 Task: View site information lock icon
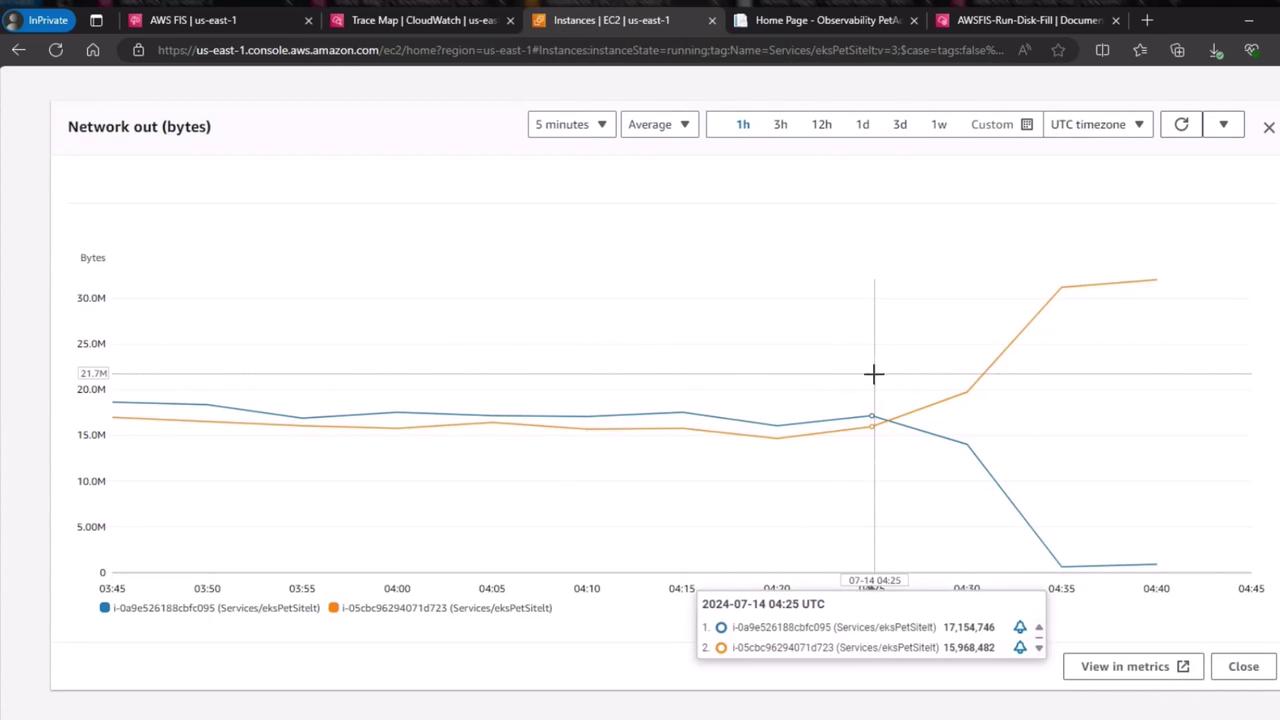click(x=138, y=50)
